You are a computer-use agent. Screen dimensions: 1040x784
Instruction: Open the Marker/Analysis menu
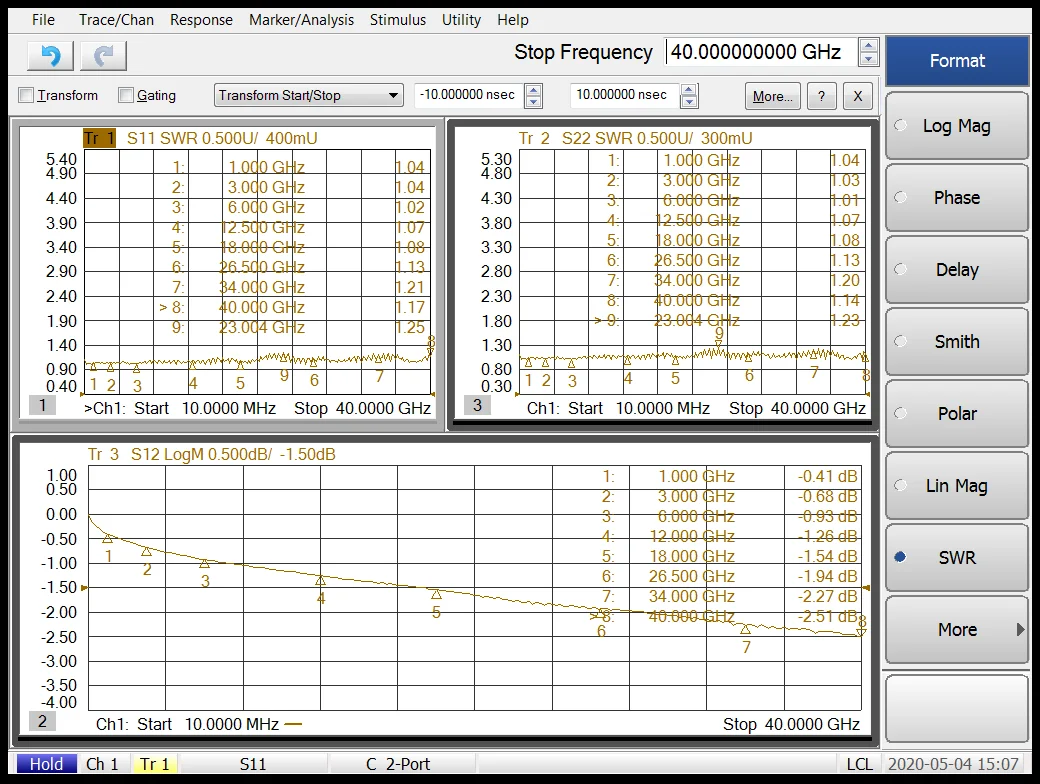click(301, 20)
